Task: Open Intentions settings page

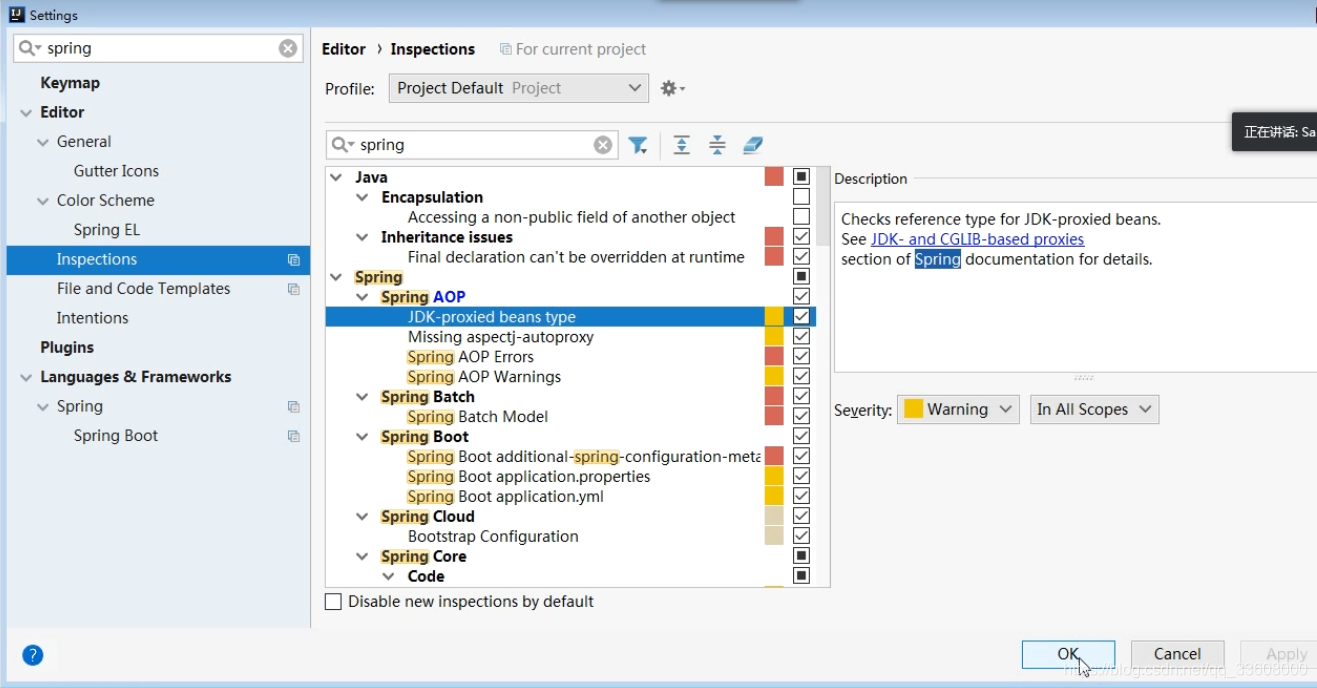Action: [x=92, y=318]
